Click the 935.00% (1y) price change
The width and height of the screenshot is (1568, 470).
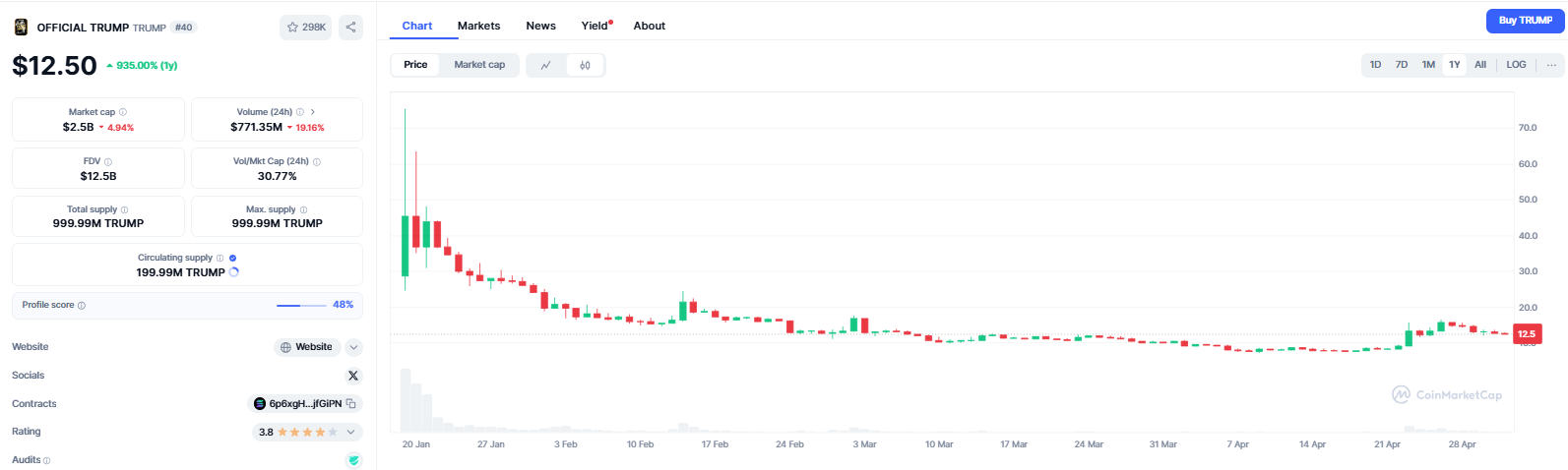click(x=142, y=66)
